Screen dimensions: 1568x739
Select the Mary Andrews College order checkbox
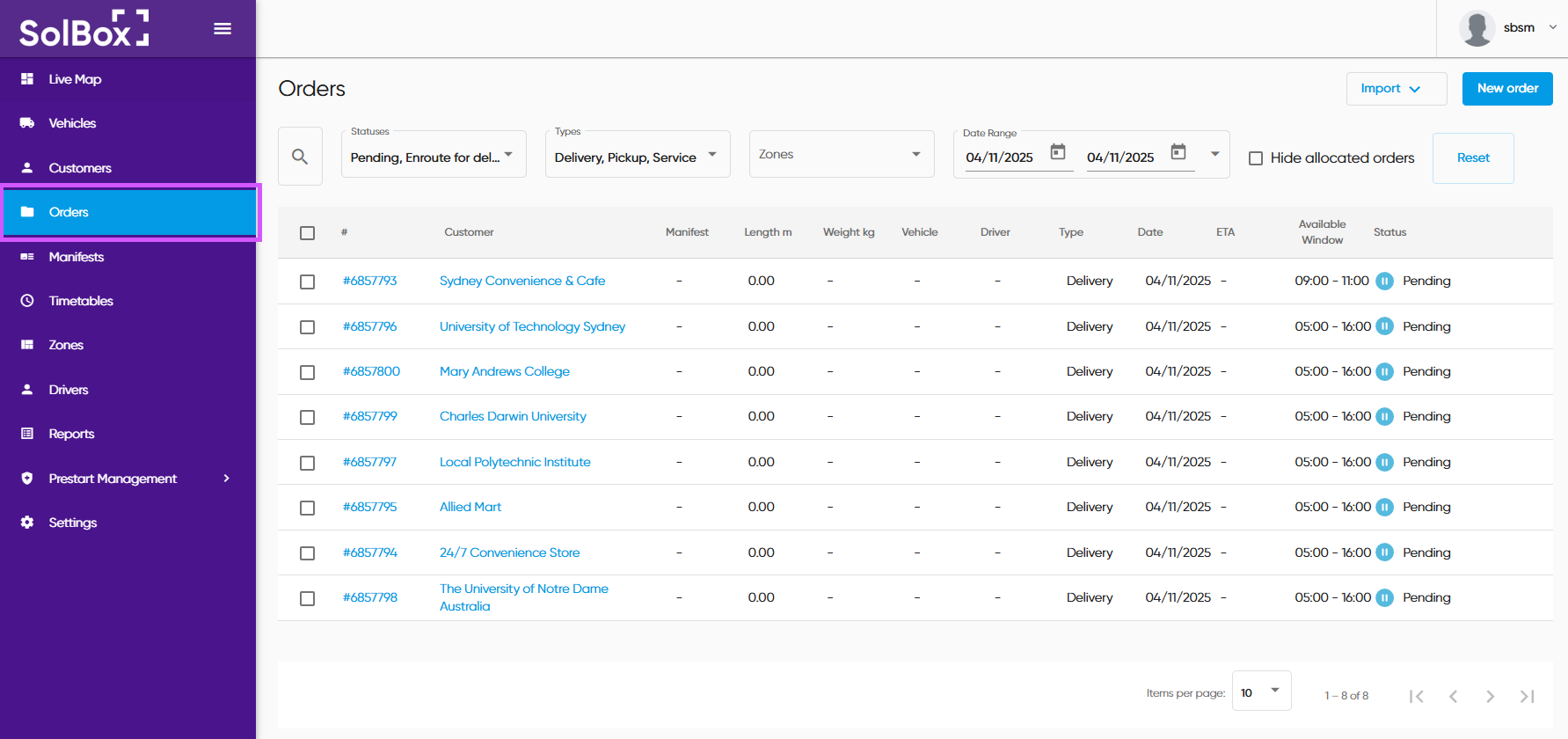307,372
